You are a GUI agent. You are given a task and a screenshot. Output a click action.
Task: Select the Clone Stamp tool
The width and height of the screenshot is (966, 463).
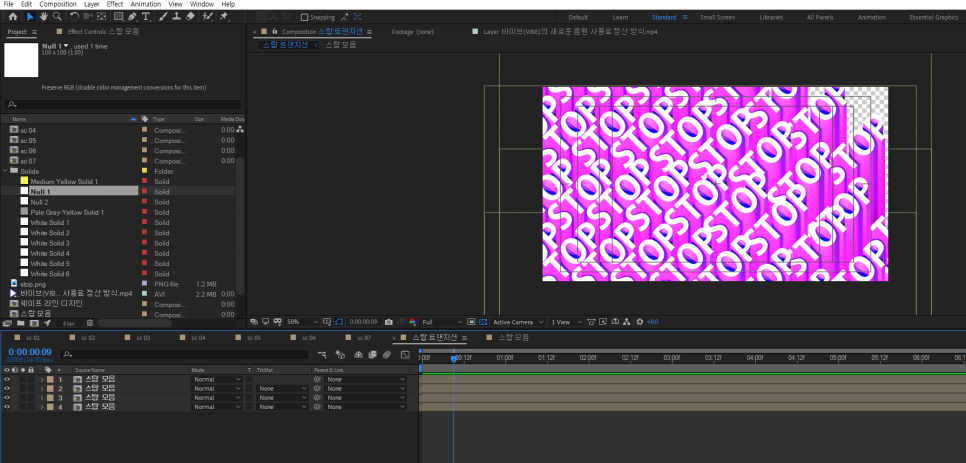pos(176,17)
